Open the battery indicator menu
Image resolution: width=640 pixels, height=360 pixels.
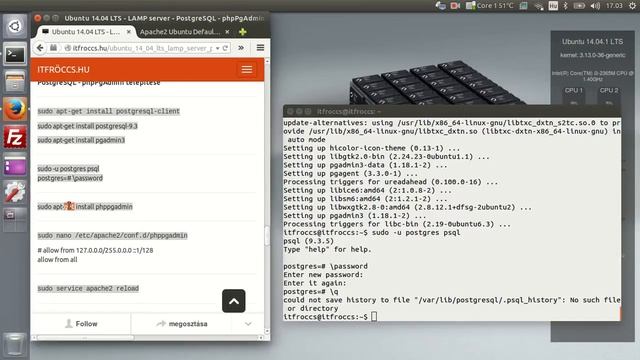(x=579, y=6)
